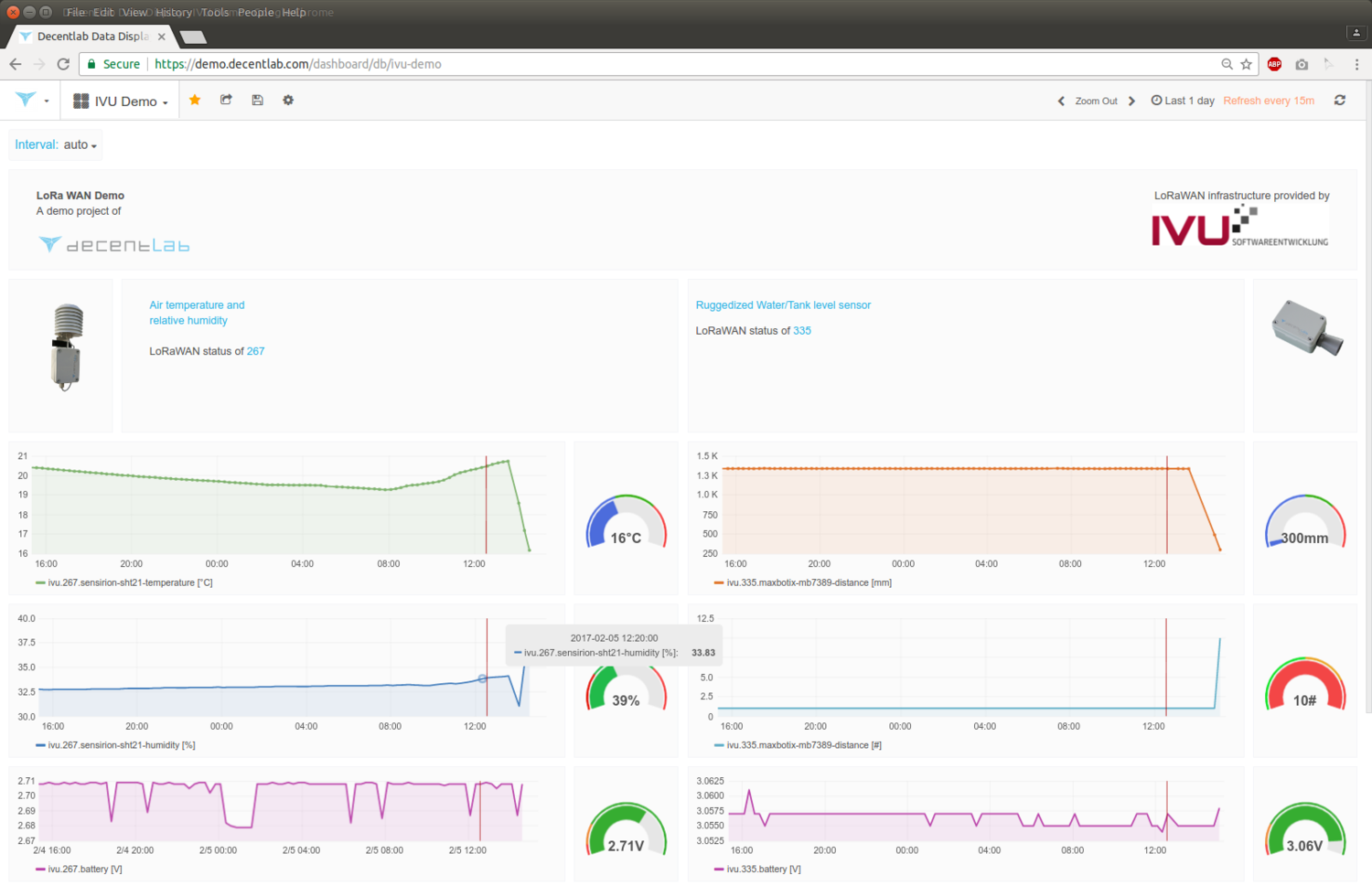1372x886 pixels.
Task: Click the air temperature sensor image
Action: [x=66, y=347]
